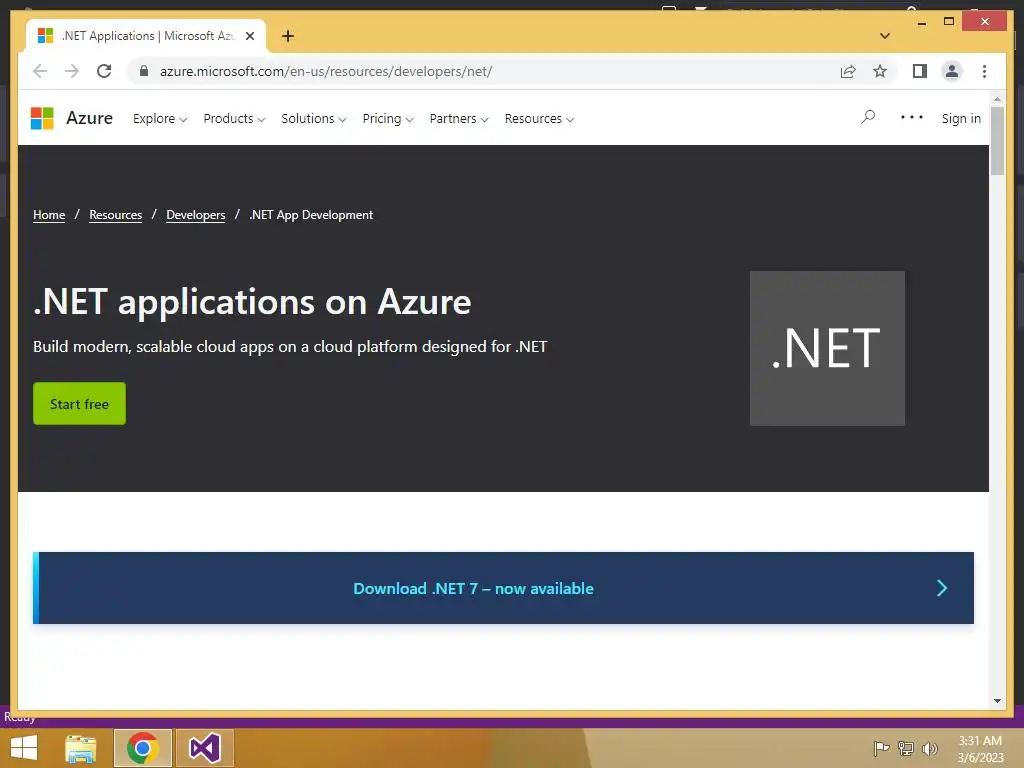The width and height of the screenshot is (1024, 768).
Task: Bookmark this page with the star
Action: pyautogui.click(x=880, y=71)
